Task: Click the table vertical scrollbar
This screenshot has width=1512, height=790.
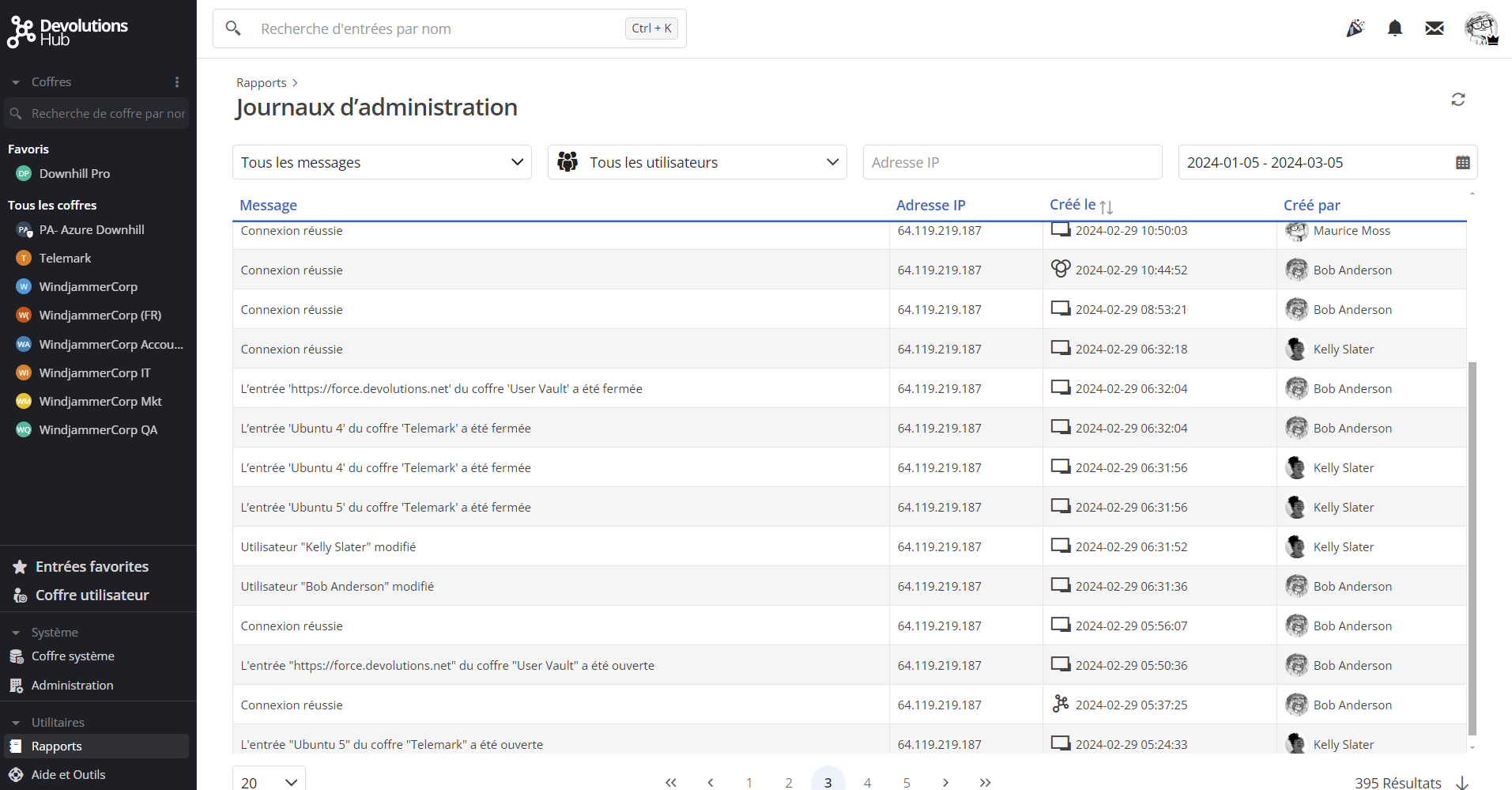Action: 1472,548
